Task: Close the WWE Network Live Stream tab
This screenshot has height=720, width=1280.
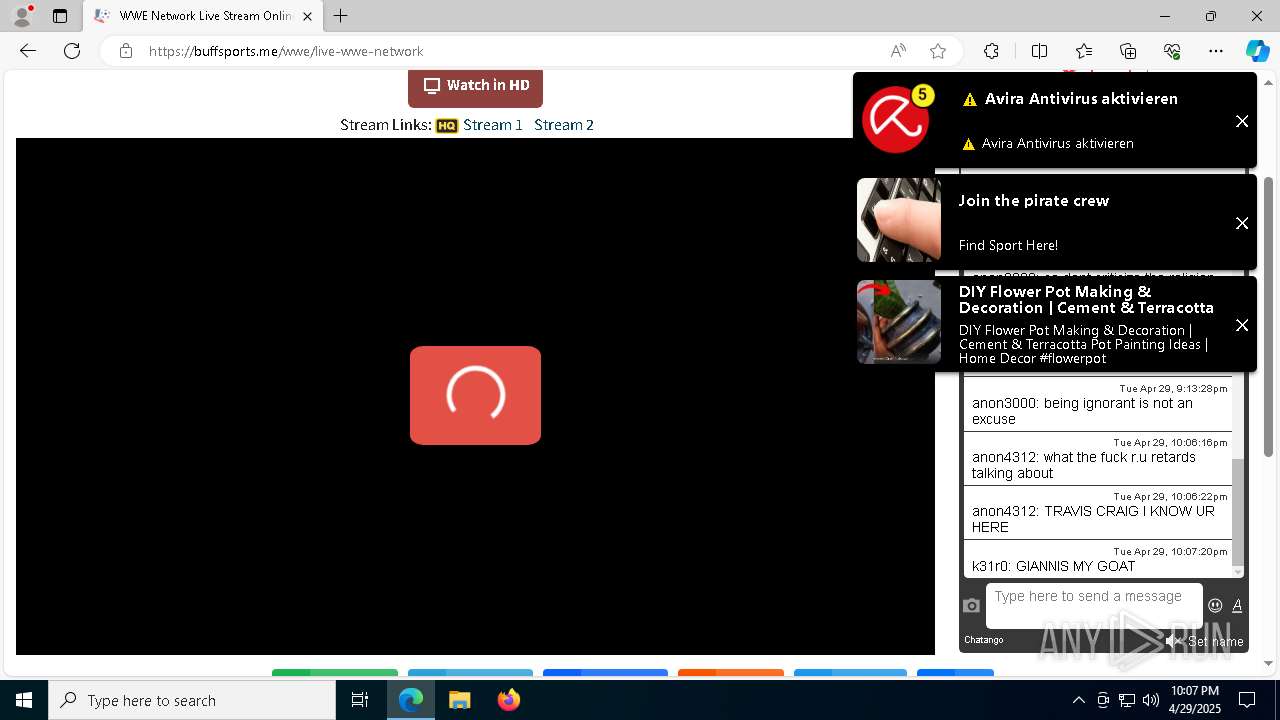Action: pos(307,16)
